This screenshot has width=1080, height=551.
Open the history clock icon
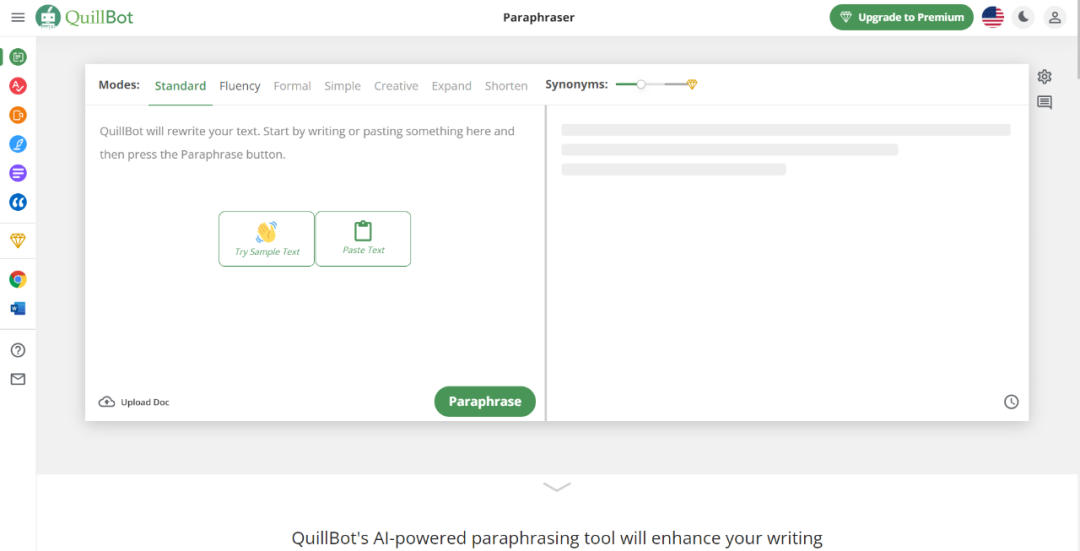pos(1011,402)
